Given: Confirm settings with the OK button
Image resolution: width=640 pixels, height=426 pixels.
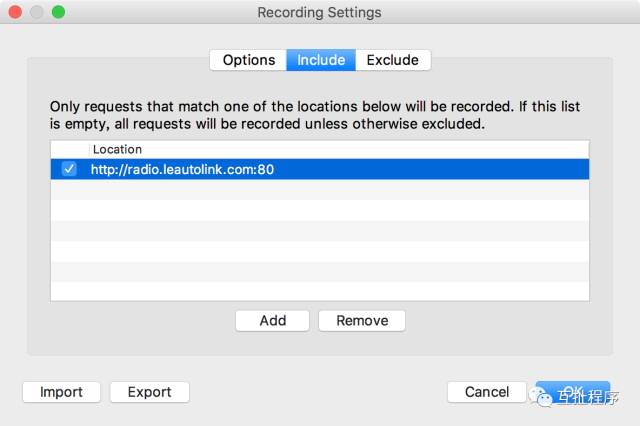Looking at the screenshot, I should tap(572, 392).
